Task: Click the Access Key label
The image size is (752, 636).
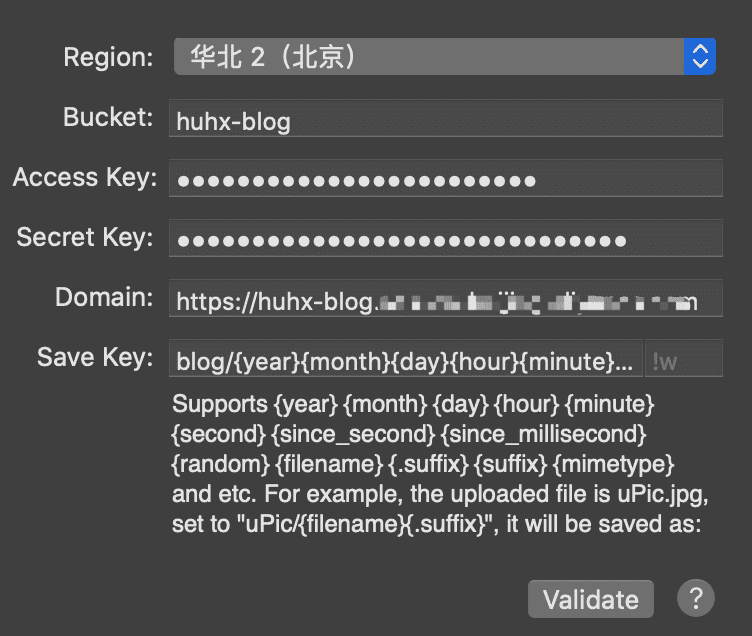Action: [x=85, y=177]
